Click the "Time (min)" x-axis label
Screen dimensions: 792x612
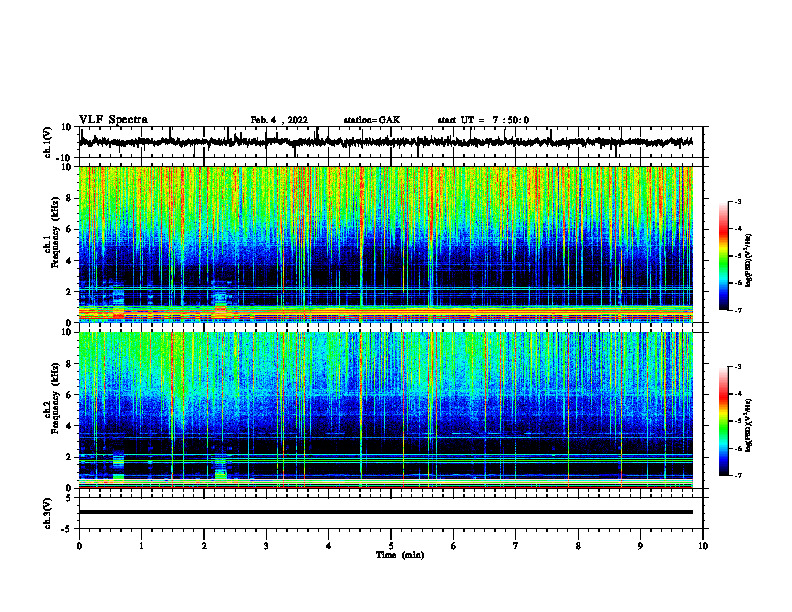(400, 555)
